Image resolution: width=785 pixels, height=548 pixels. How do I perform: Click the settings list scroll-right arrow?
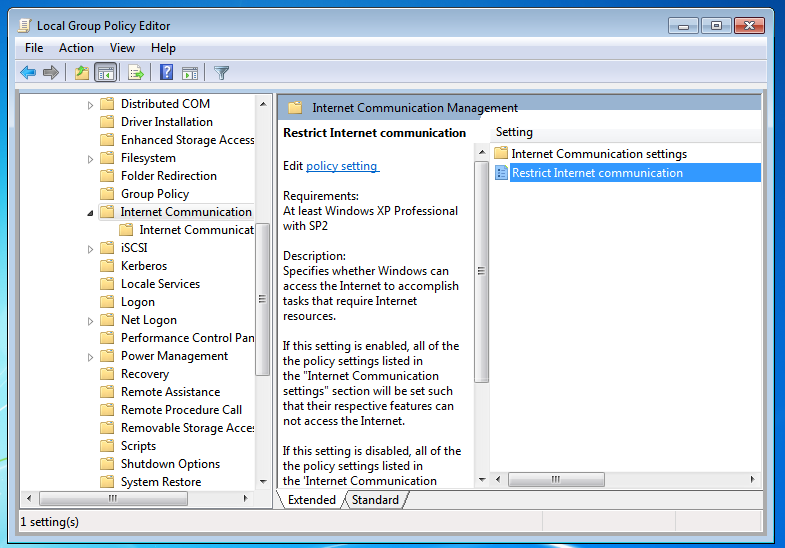[x=752, y=479]
